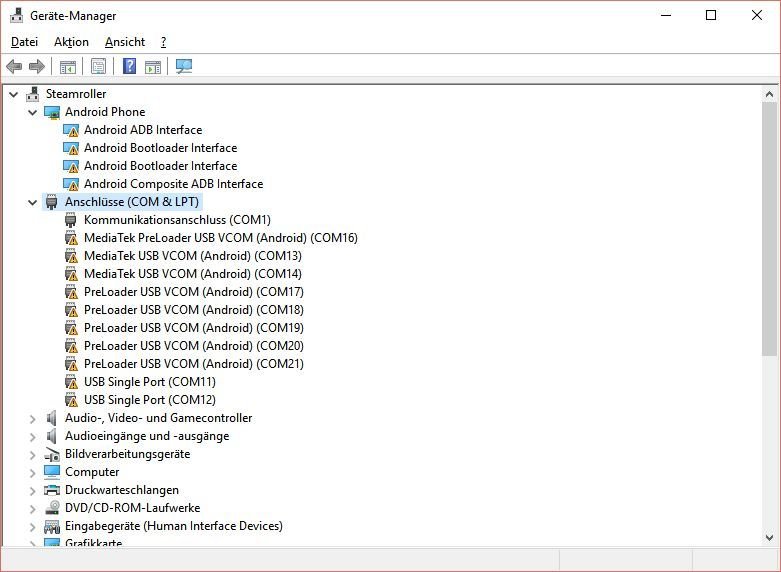Image resolution: width=781 pixels, height=572 pixels.
Task: Click warning icon of Android ADB Interface
Action: click(x=71, y=130)
